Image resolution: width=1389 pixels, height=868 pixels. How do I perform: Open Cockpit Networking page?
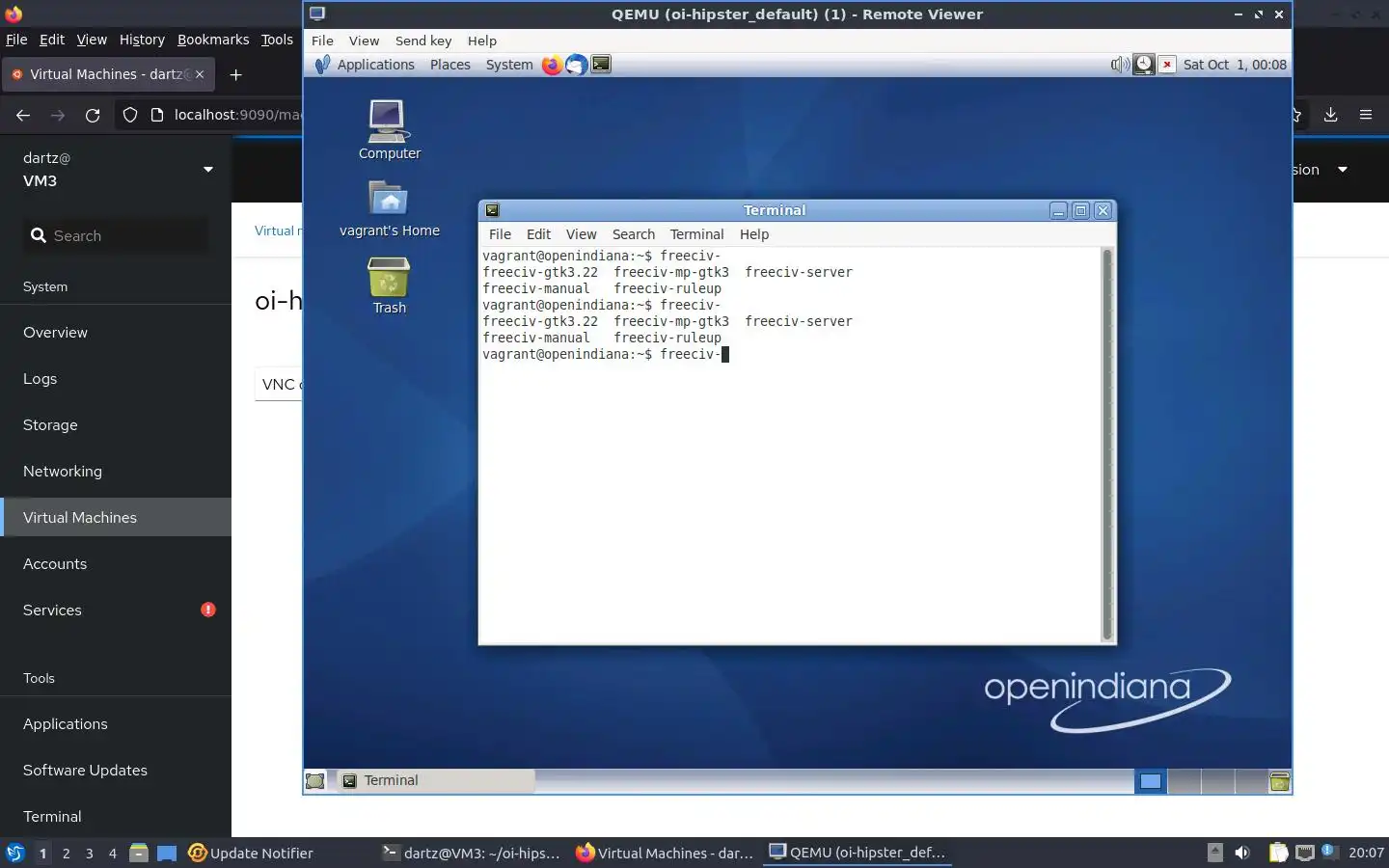116,471
